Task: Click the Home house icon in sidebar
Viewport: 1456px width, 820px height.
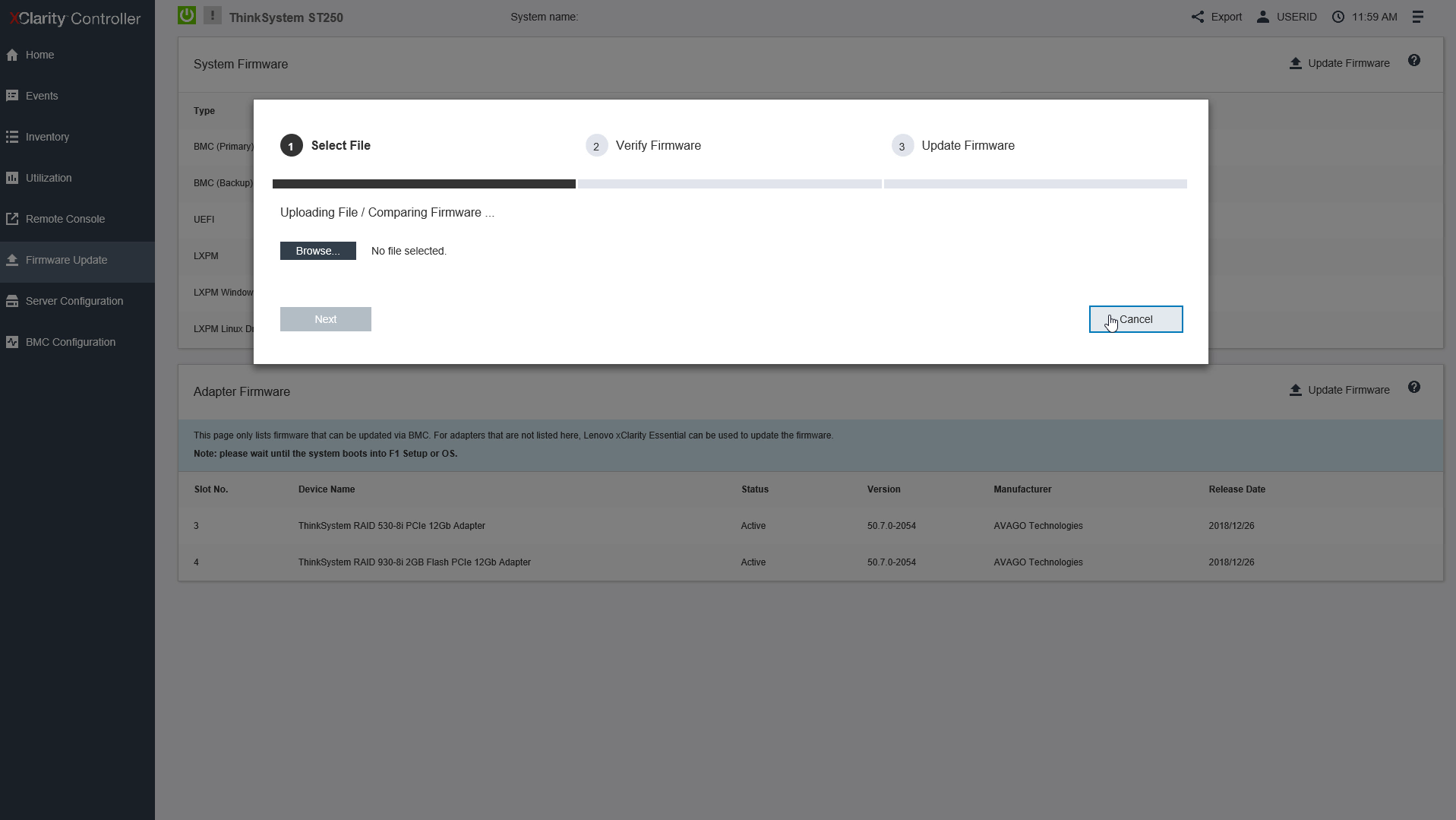Action: click(x=12, y=55)
